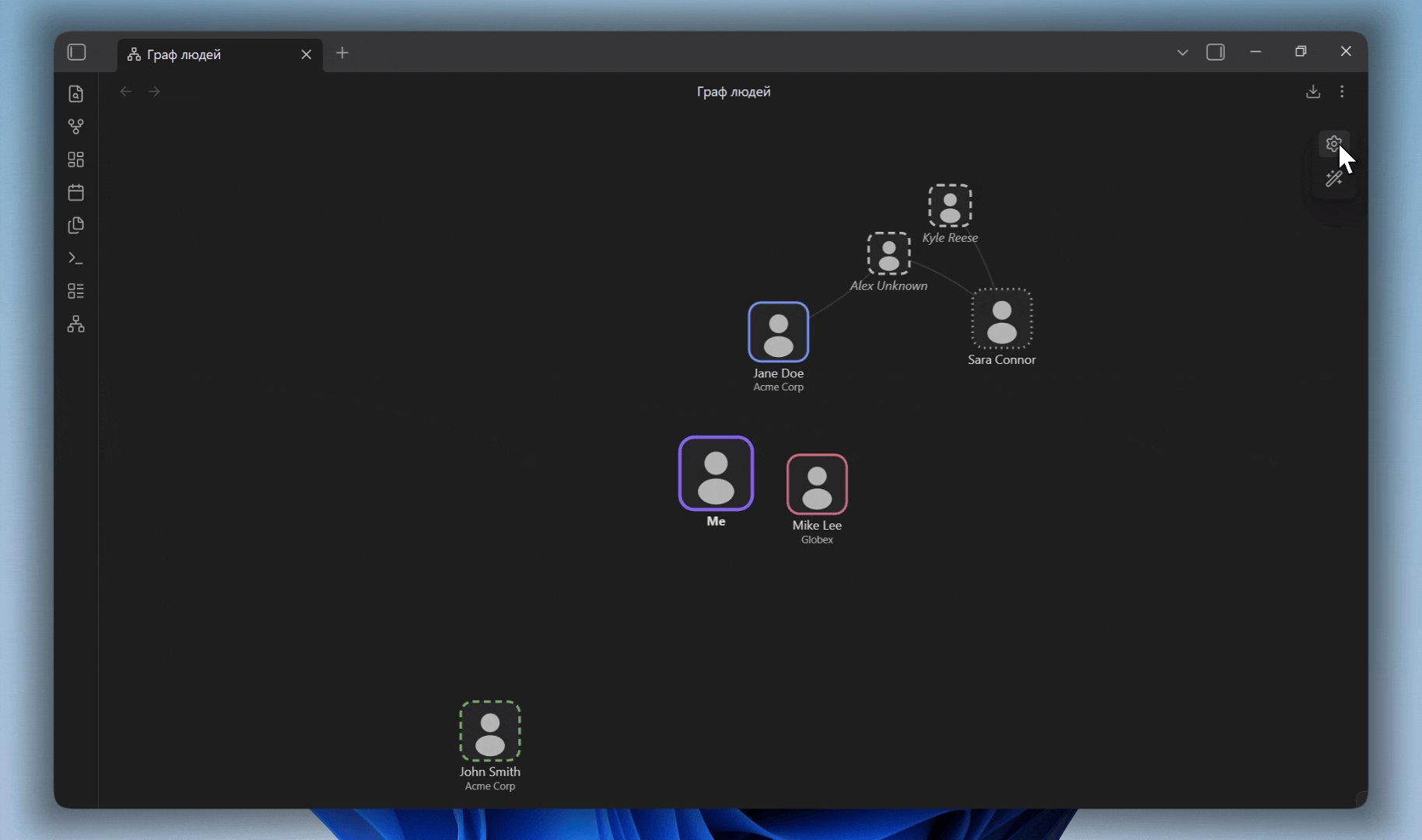Click 'Acme Corp' under John Smith

pos(490,786)
